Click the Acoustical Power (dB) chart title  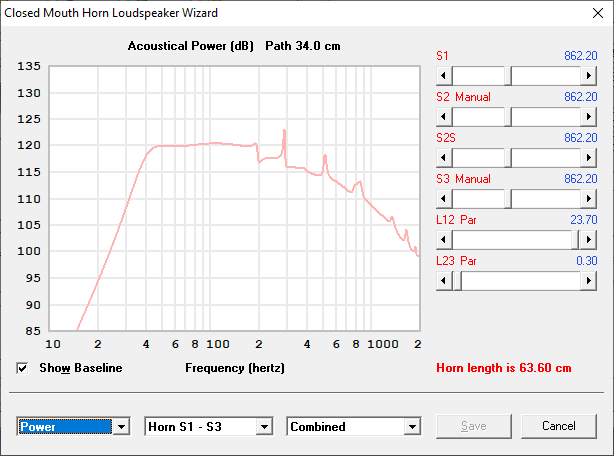191,46
